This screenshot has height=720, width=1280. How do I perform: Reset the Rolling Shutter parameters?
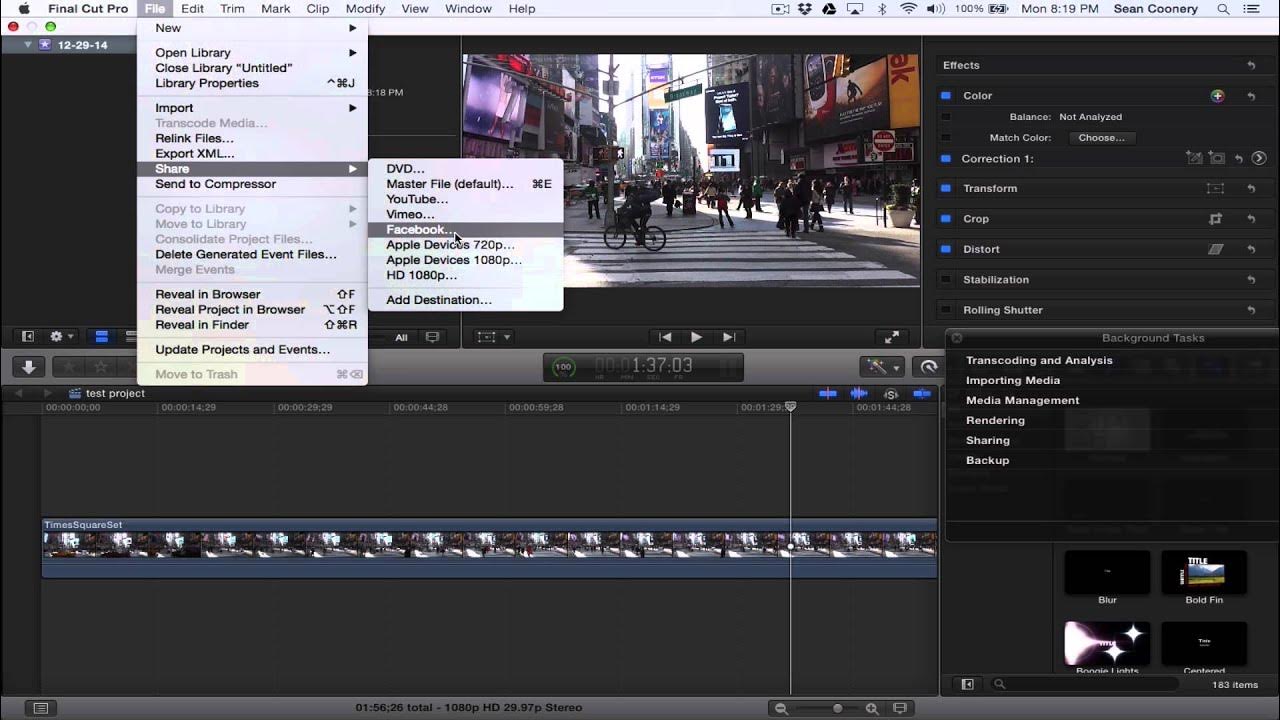[x=1251, y=310]
